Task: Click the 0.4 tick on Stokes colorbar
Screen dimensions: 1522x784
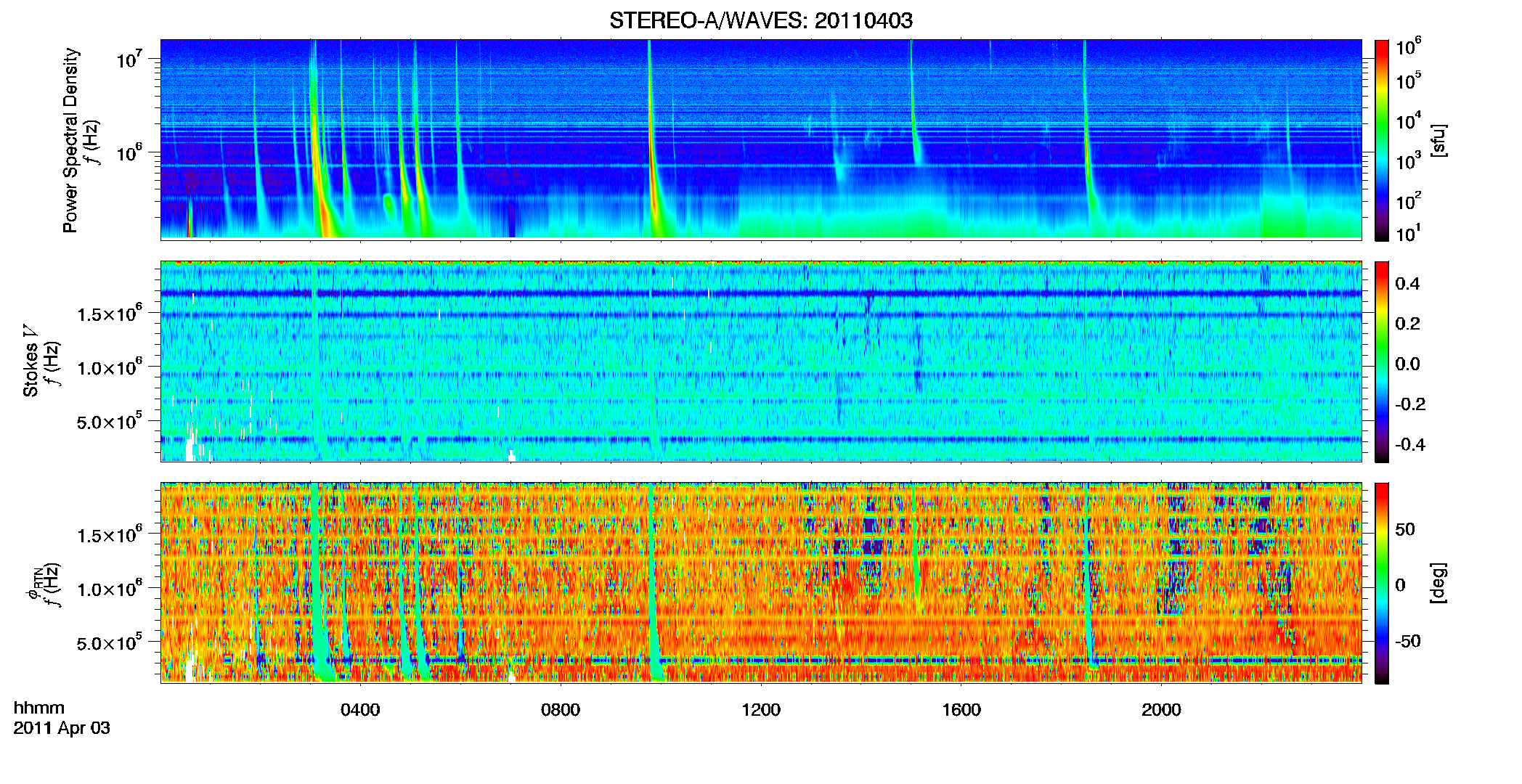Action: tap(1407, 284)
